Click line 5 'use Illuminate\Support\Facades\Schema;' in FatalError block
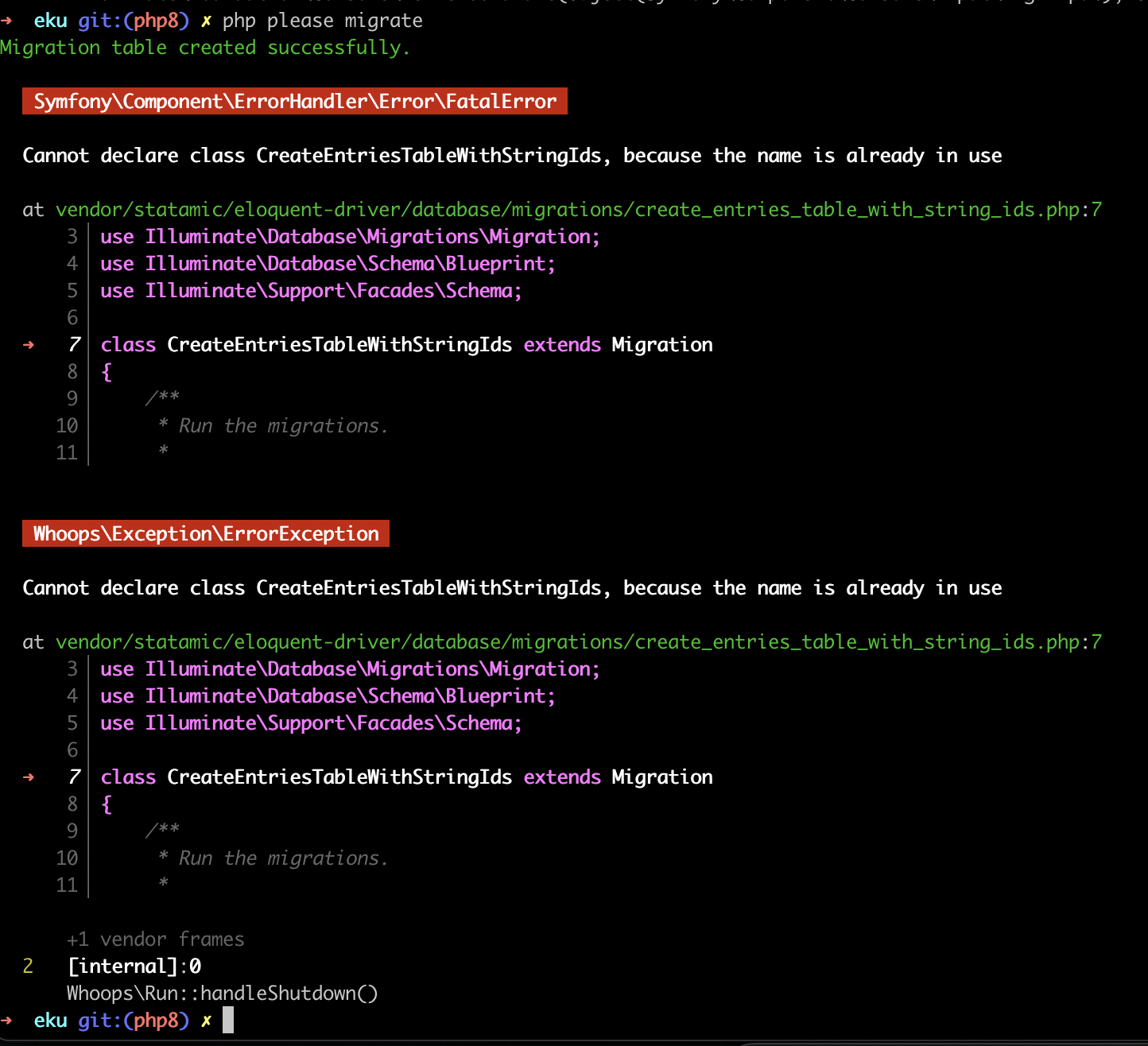Image resolution: width=1148 pixels, height=1046 pixels. tap(311, 291)
